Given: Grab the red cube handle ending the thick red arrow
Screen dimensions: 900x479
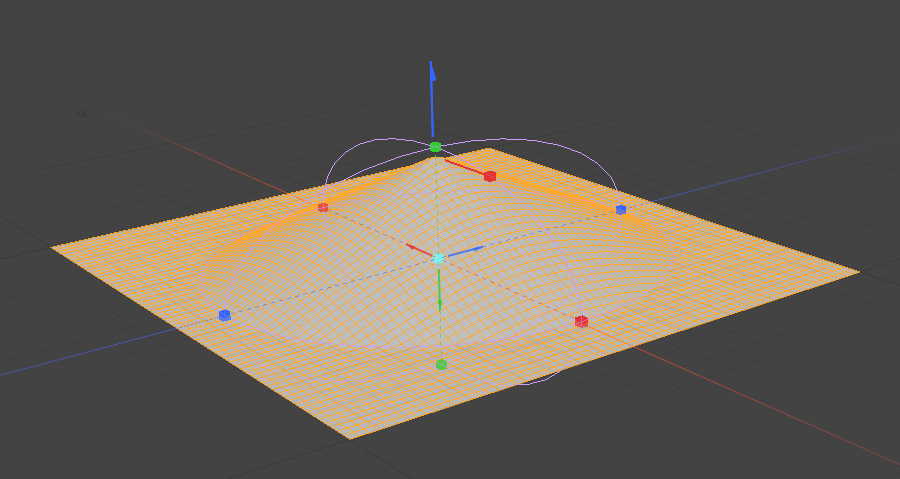Looking at the screenshot, I should click(490, 176).
